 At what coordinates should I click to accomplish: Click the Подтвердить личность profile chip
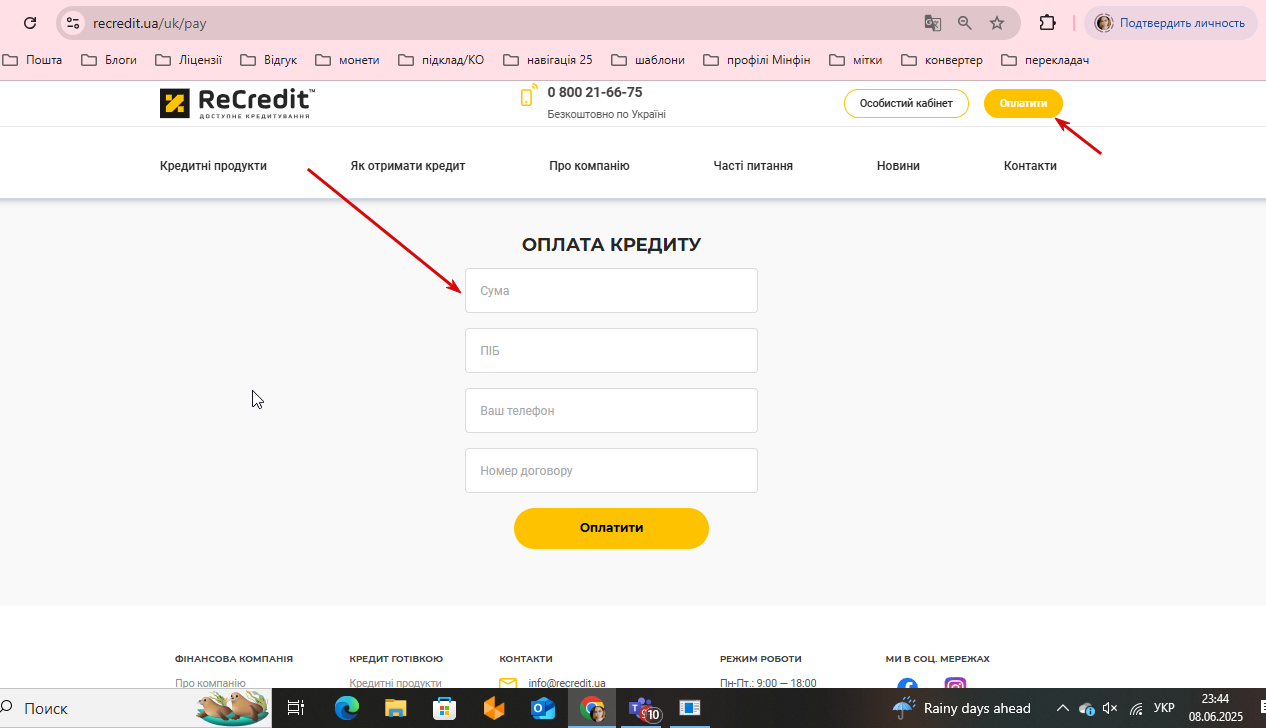click(1171, 23)
